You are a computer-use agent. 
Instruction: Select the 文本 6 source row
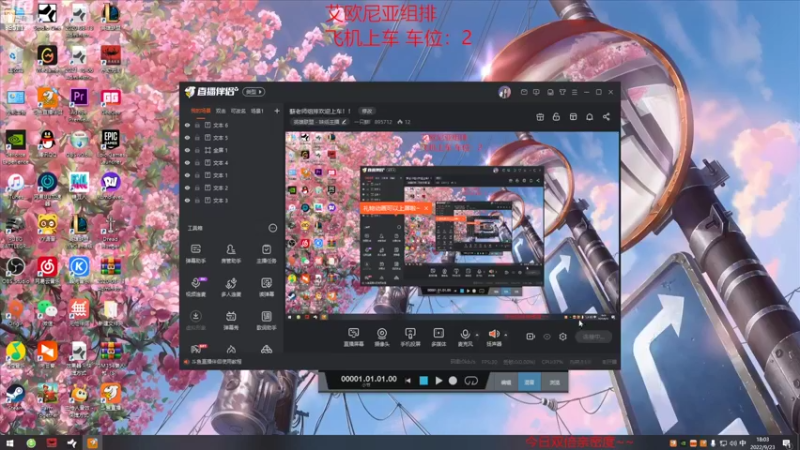[x=232, y=125]
